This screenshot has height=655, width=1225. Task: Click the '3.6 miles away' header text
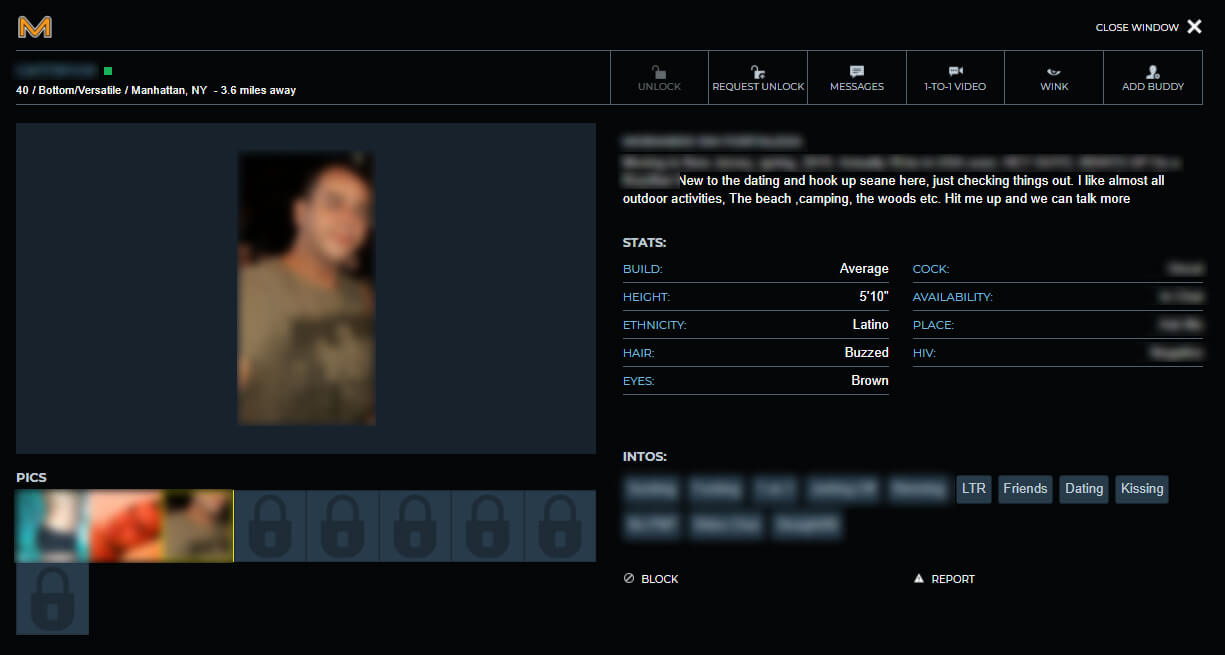pyautogui.click(x=258, y=90)
